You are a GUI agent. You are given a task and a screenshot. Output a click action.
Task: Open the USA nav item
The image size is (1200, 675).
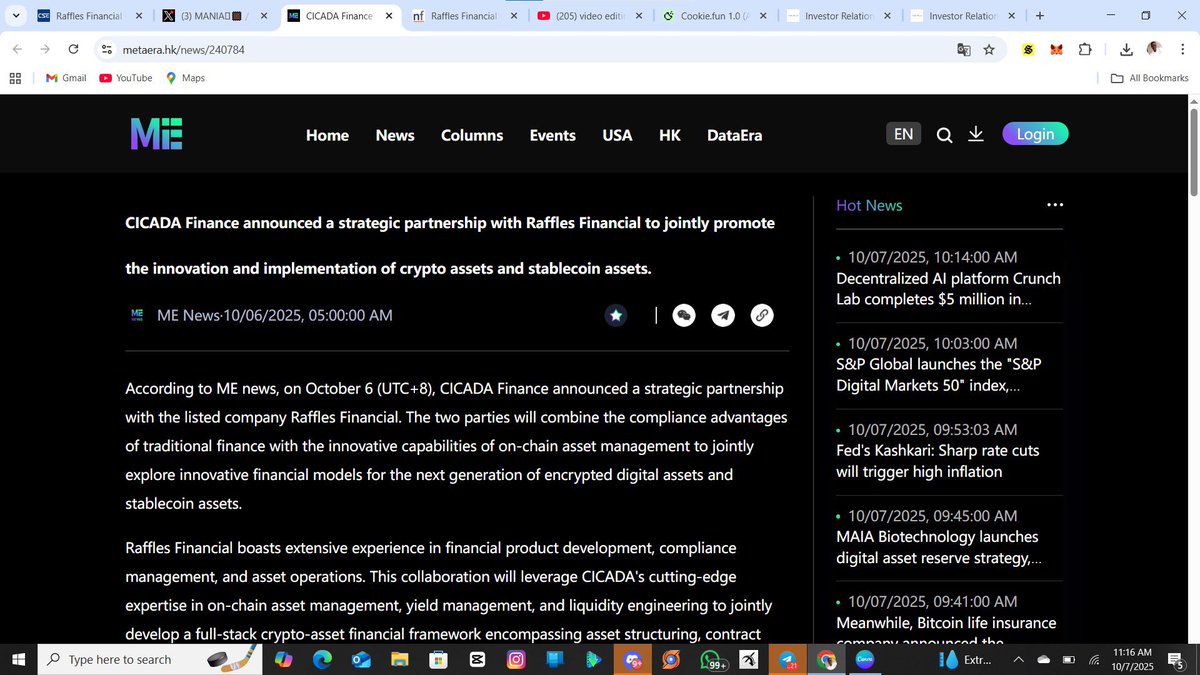pyautogui.click(x=617, y=135)
